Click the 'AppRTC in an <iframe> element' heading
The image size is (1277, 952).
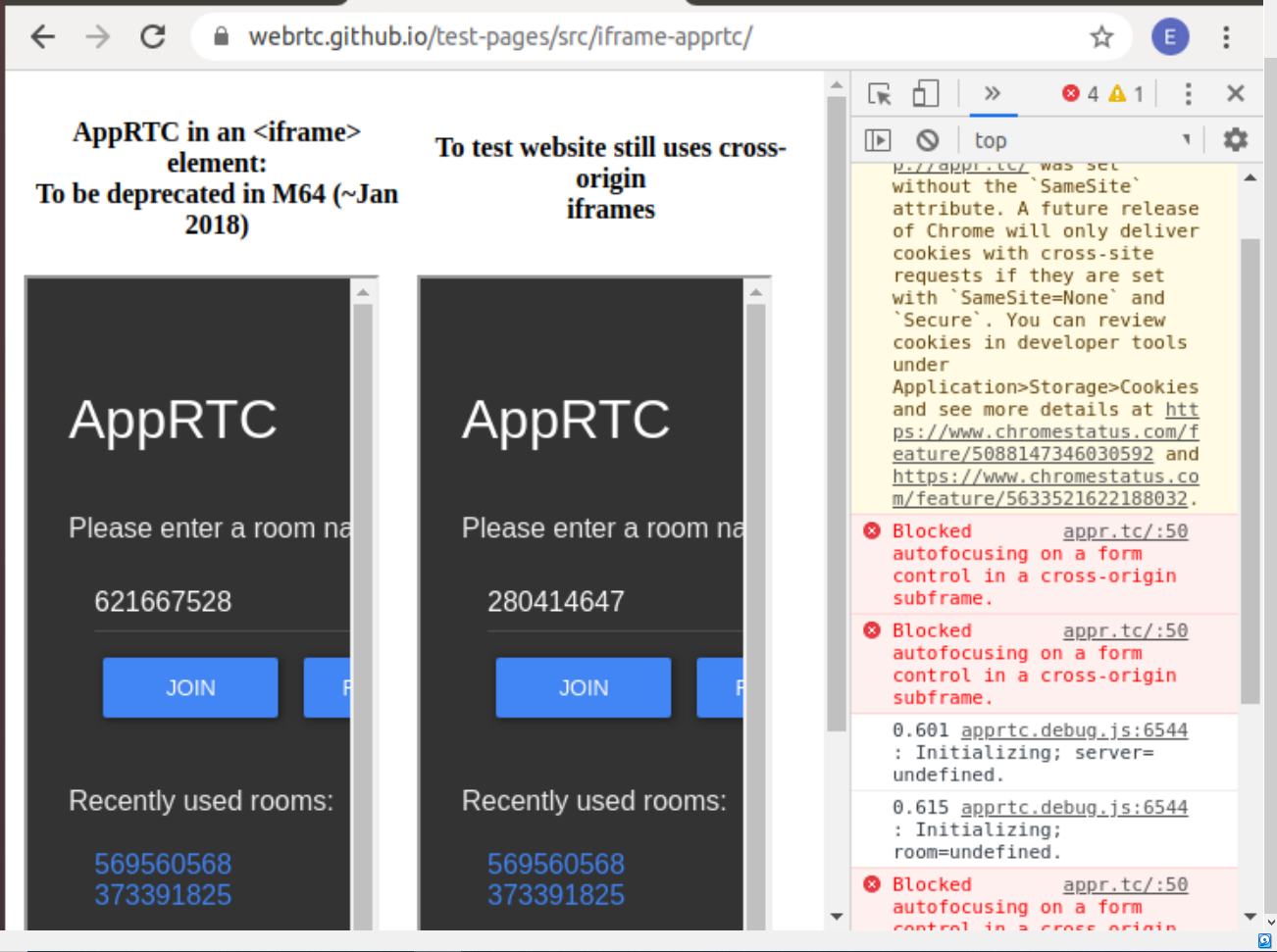click(217, 177)
